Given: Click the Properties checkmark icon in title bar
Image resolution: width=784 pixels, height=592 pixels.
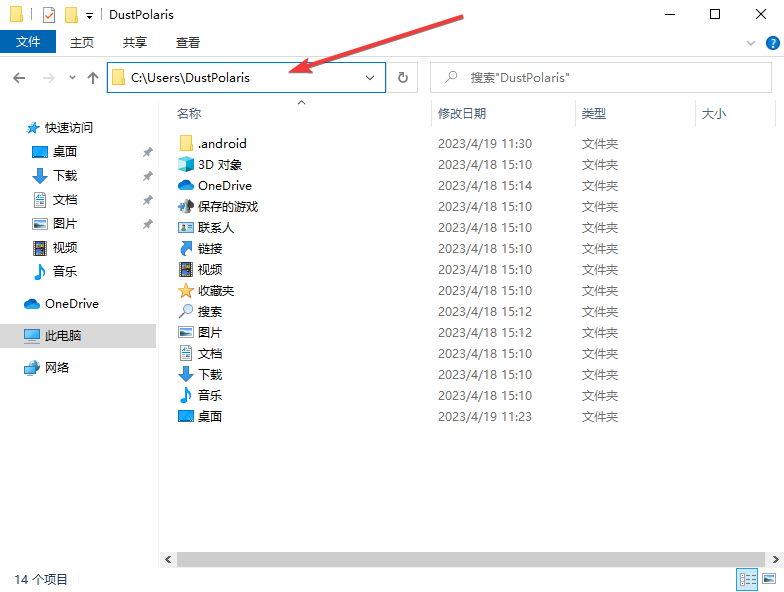Looking at the screenshot, I should (49, 15).
